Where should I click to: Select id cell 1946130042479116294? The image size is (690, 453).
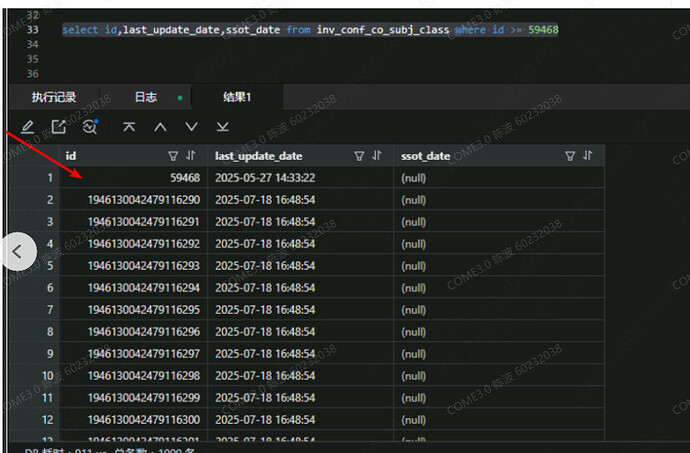click(133, 288)
